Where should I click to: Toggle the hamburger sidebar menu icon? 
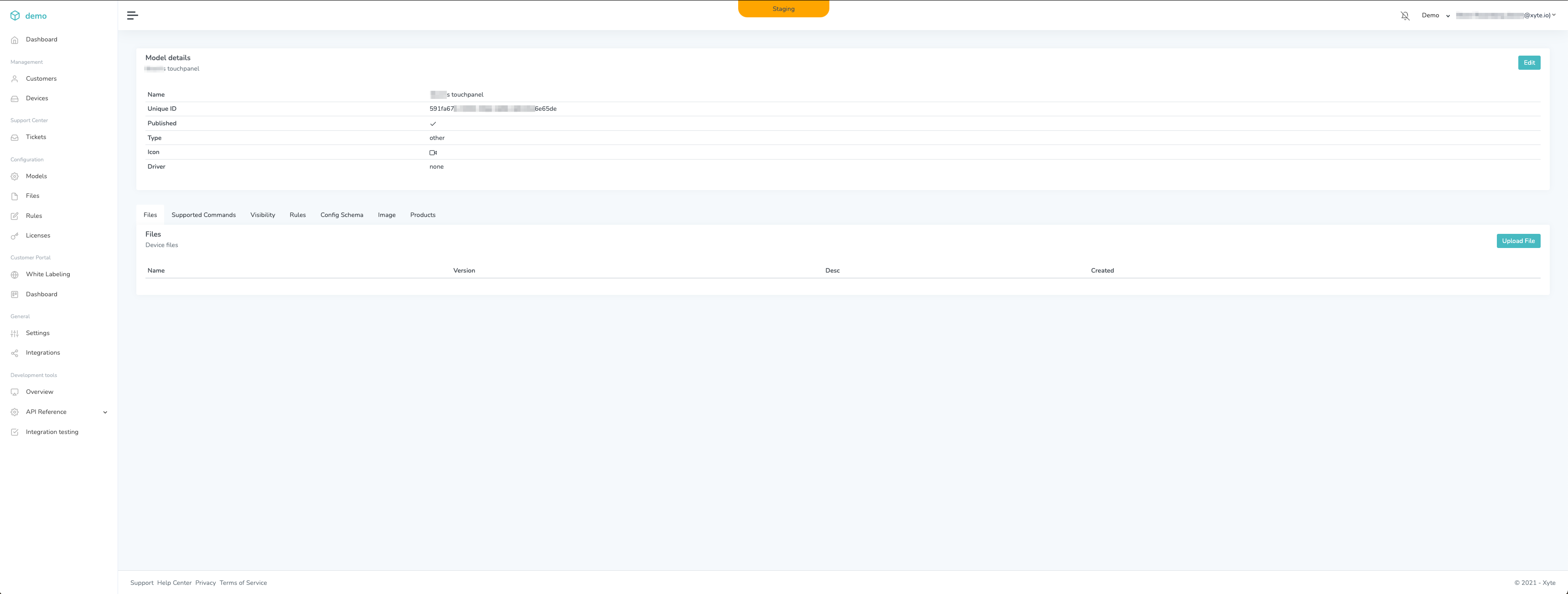tap(132, 16)
